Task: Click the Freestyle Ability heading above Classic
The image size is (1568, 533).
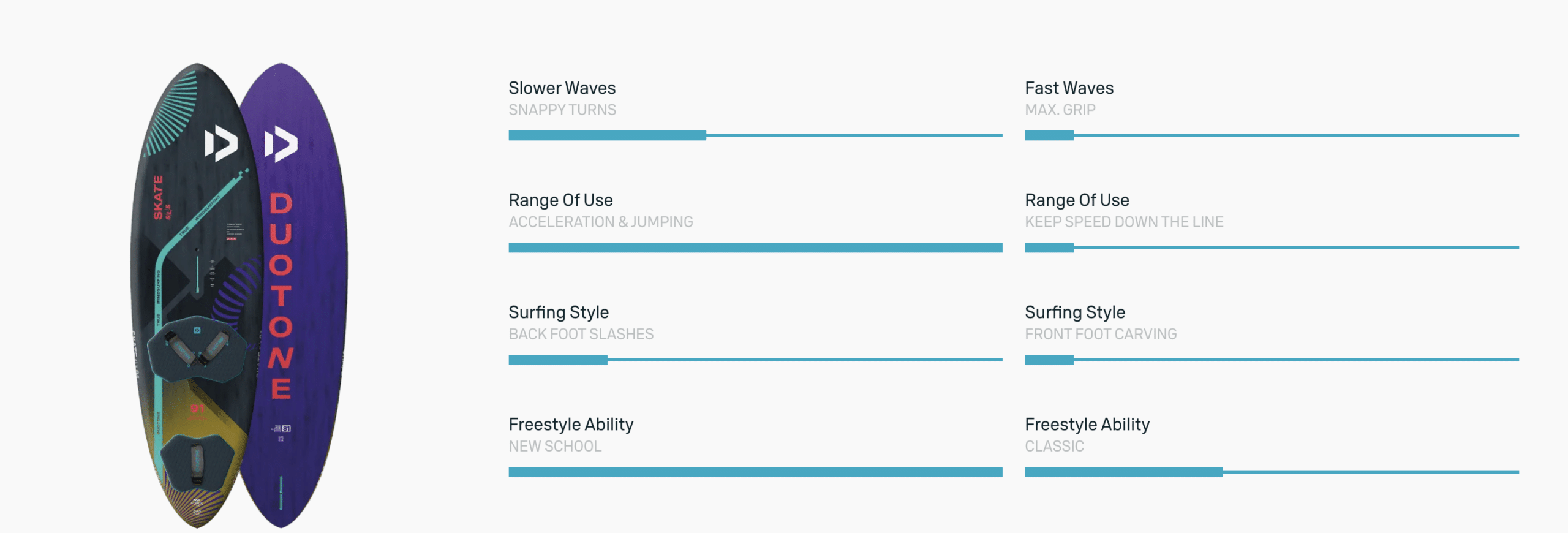Action: click(1087, 425)
